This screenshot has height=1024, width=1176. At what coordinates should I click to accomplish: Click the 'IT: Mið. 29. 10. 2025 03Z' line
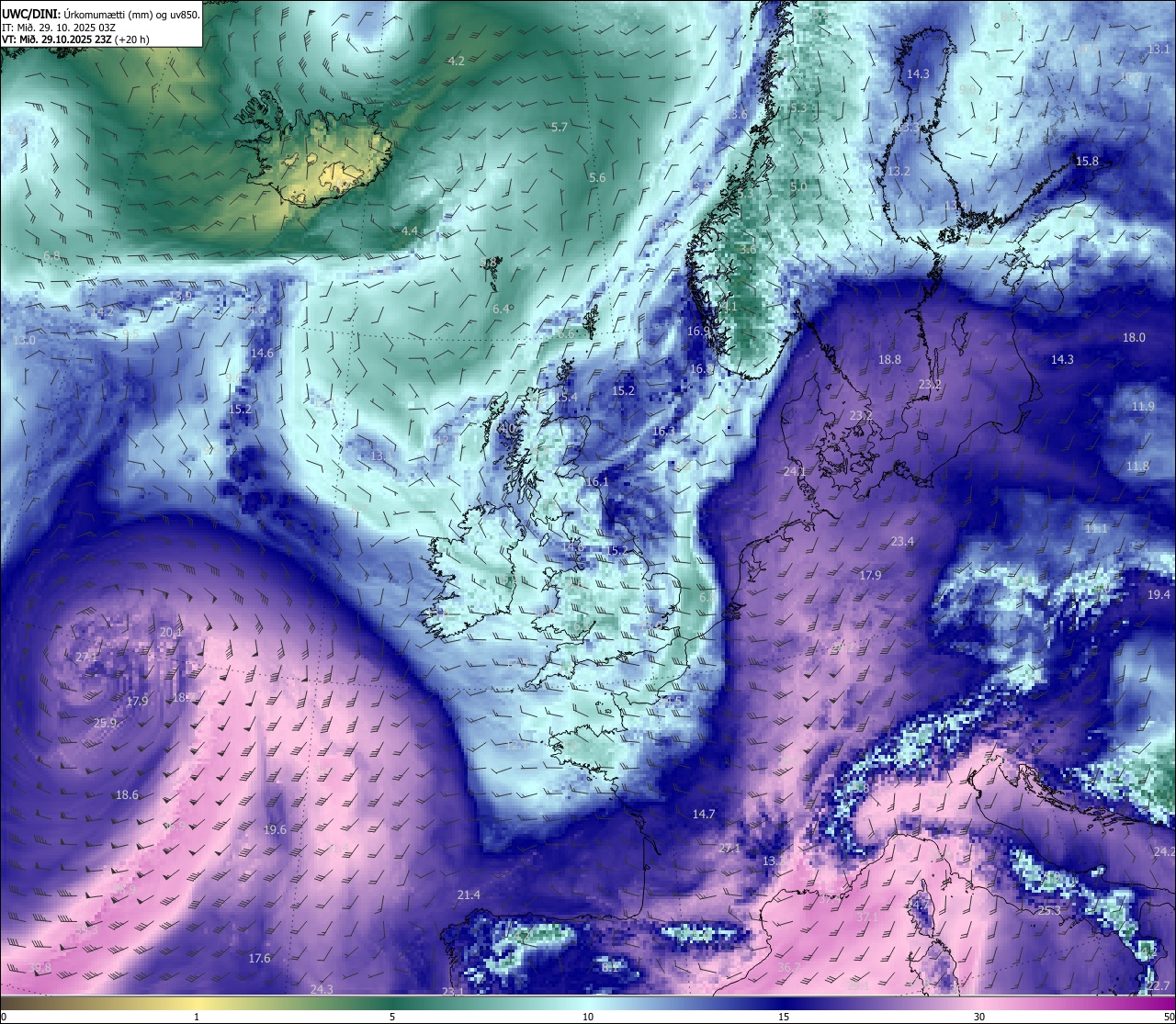point(58,28)
